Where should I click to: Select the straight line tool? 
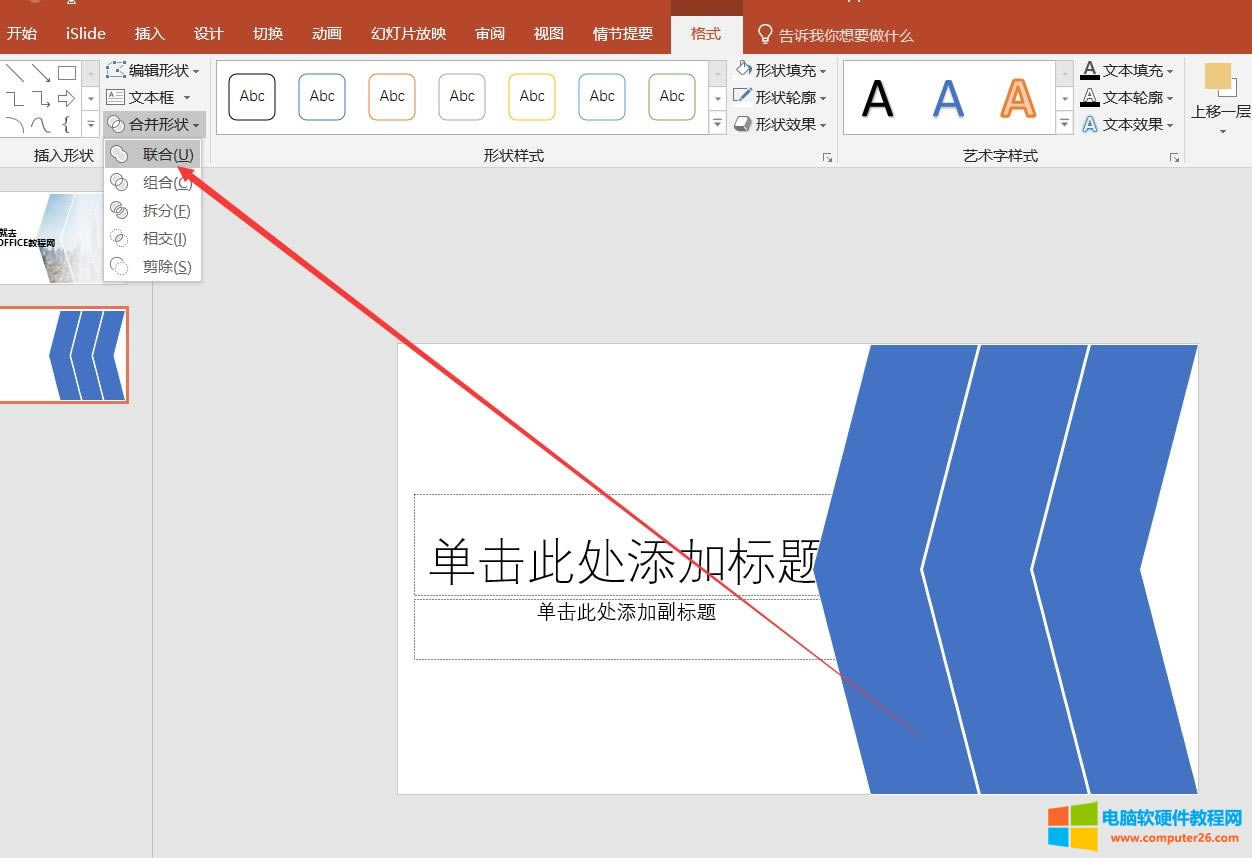[x=13, y=71]
